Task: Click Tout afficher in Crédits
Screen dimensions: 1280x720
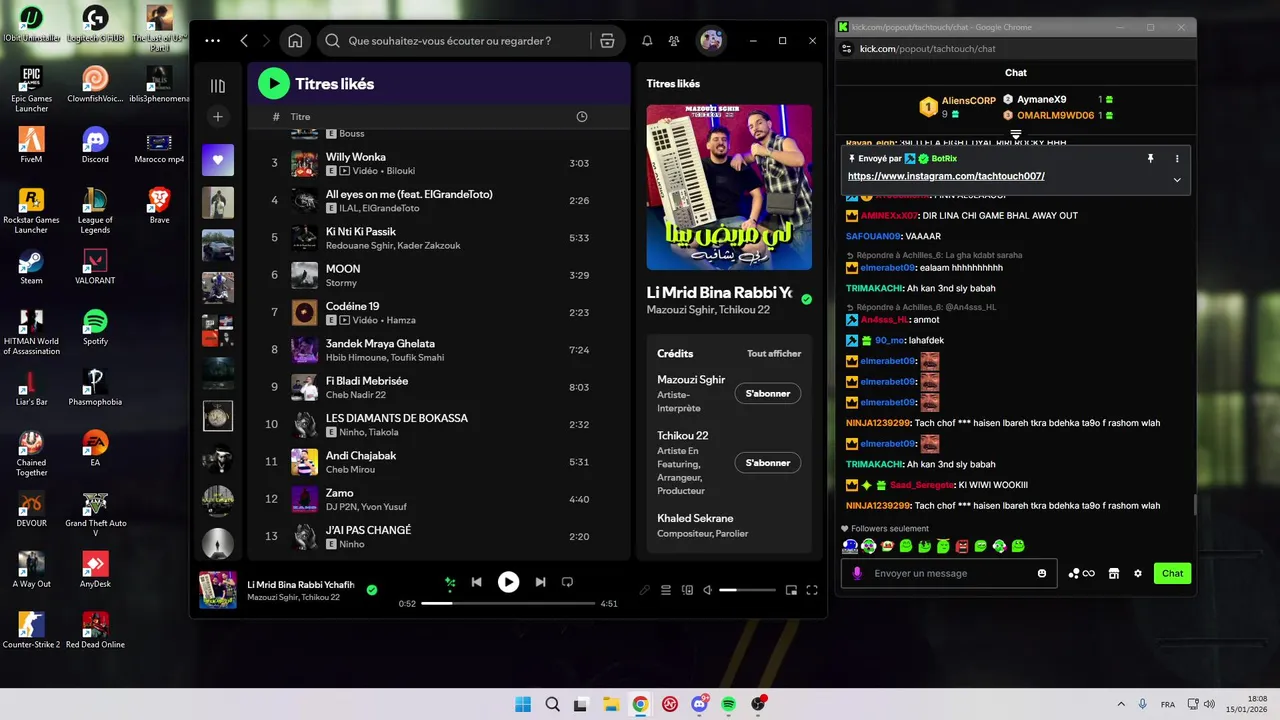Action: [774, 353]
